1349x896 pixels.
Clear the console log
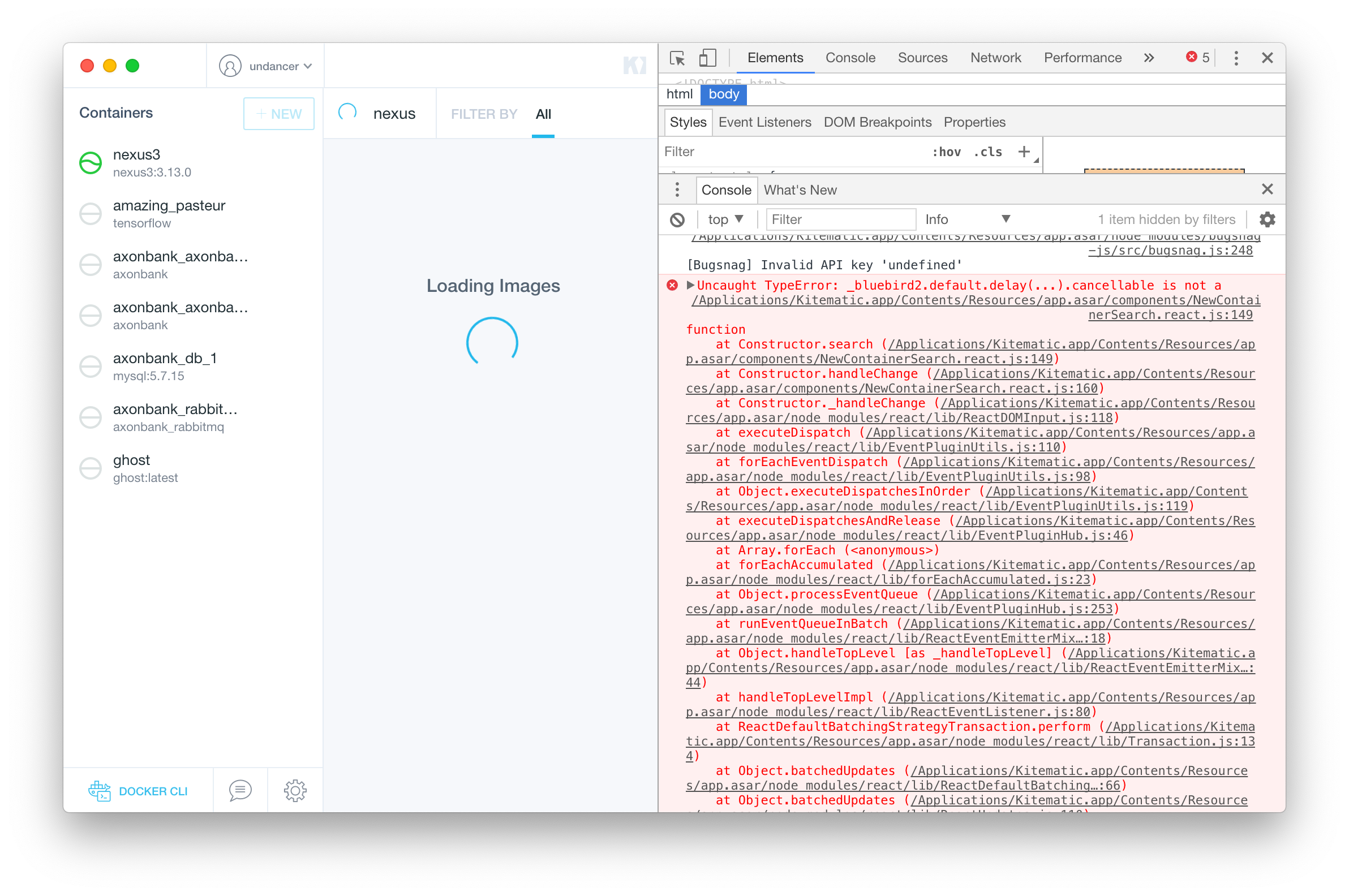[677, 219]
